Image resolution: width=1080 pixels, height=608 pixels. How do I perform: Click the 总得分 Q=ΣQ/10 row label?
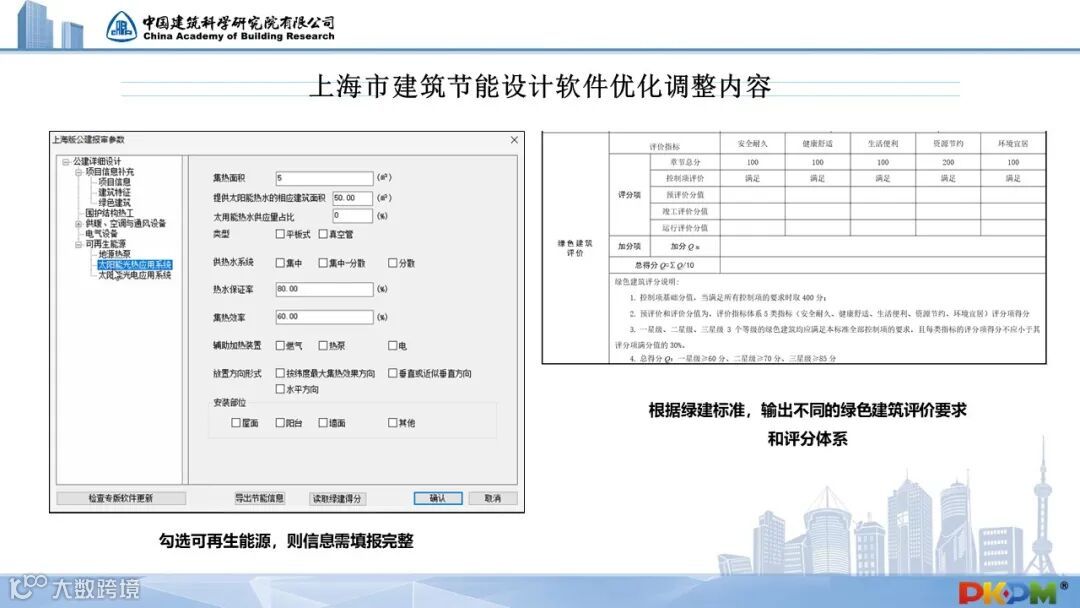(665, 265)
